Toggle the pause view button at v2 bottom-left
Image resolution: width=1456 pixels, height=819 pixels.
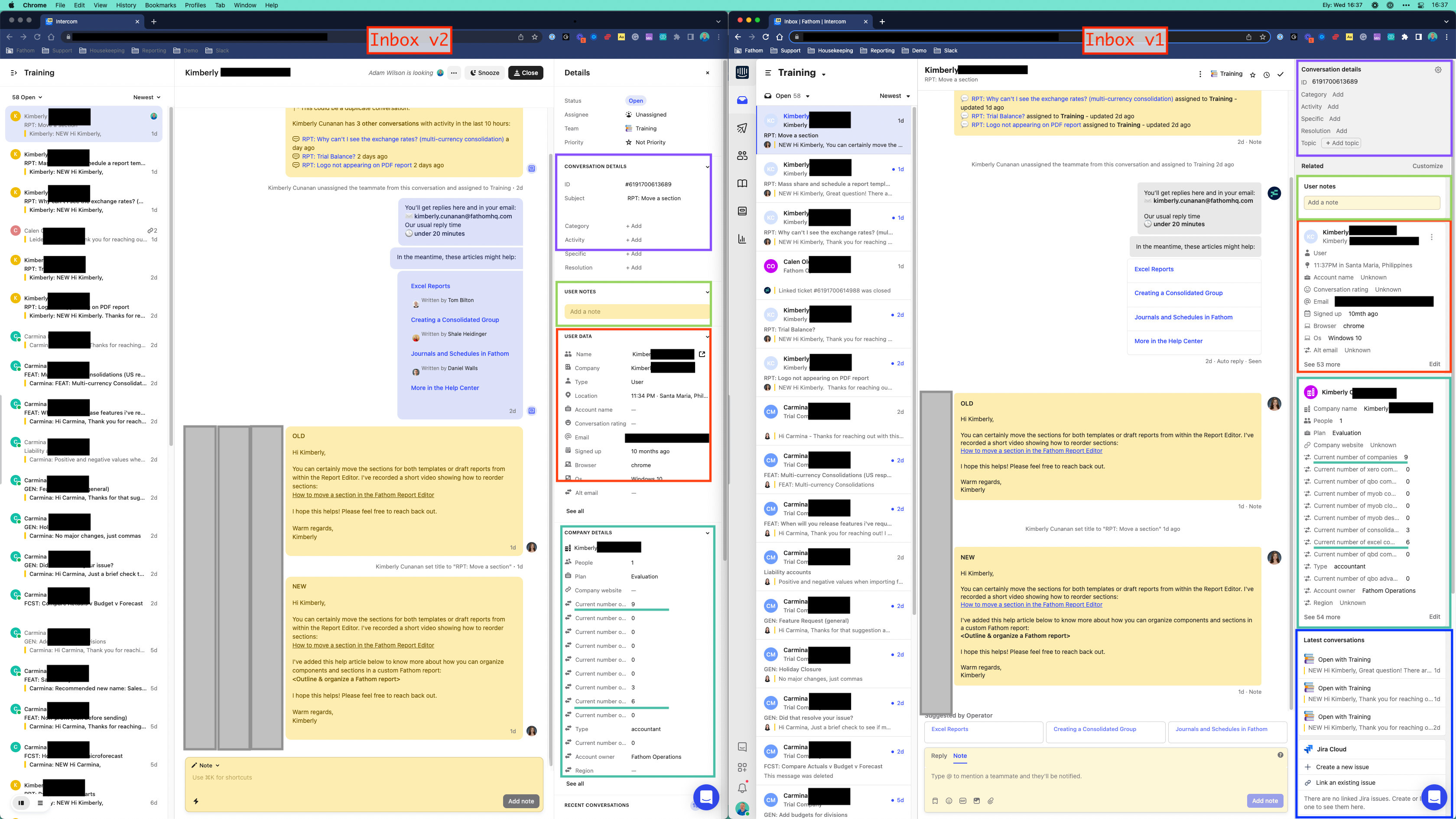pos(22,803)
